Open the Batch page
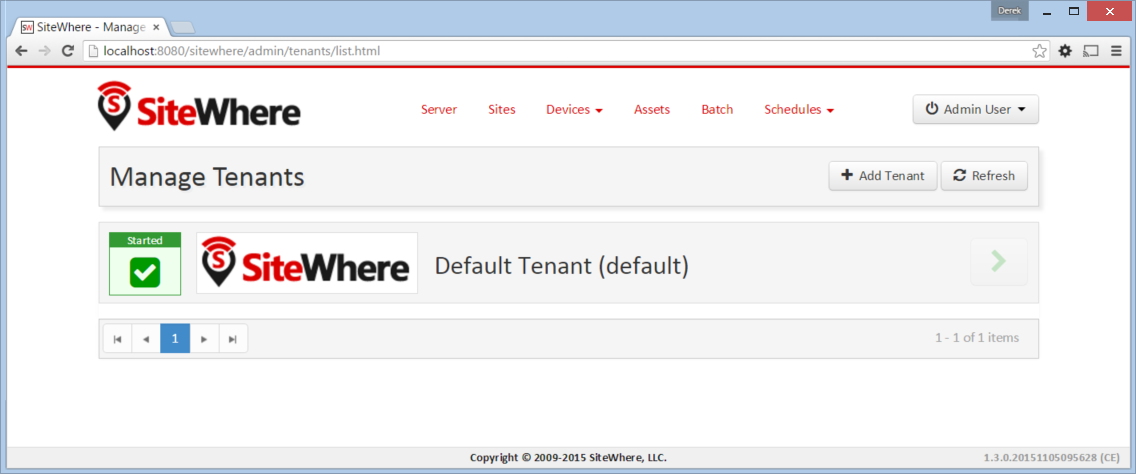 click(x=717, y=109)
